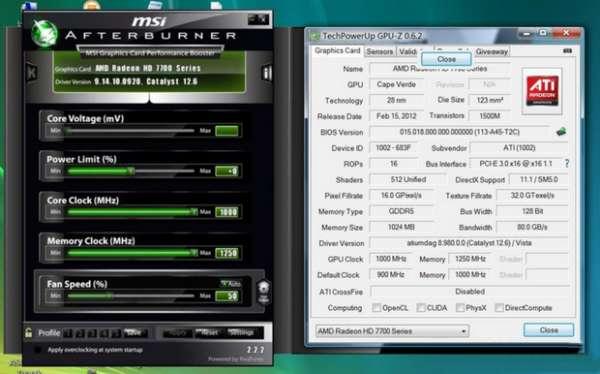The width and height of the screenshot is (600, 374).
Task: Tick the DirectCompute checkbox
Action: pos(499,307)
